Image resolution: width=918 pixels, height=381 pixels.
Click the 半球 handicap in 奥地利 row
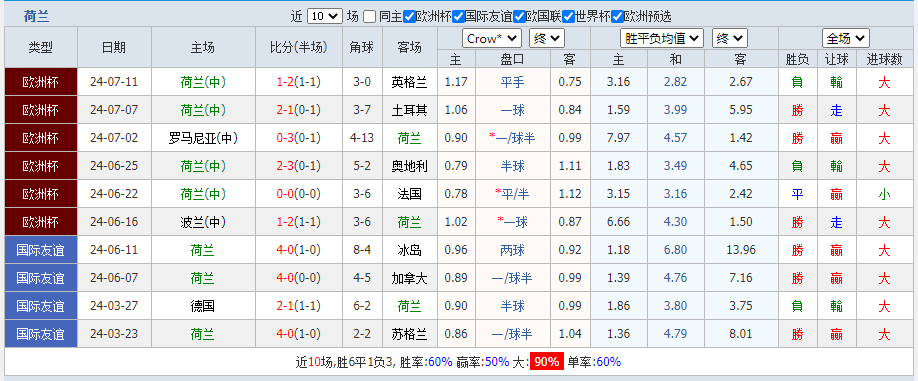click(513, 166)
